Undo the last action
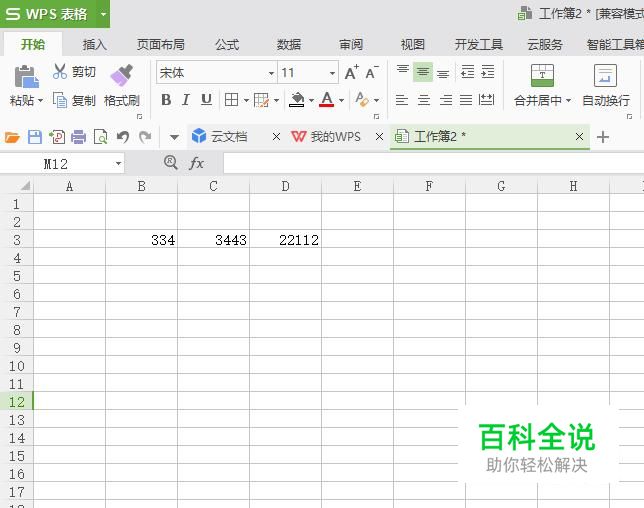Screen dimensions: 644x508 [x=122, y=137]
